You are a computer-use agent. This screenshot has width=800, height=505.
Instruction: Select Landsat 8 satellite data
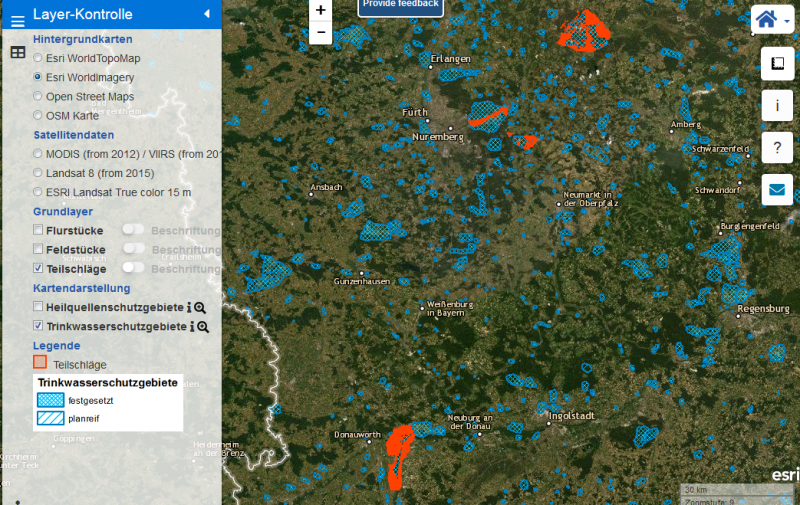(38, 174)
